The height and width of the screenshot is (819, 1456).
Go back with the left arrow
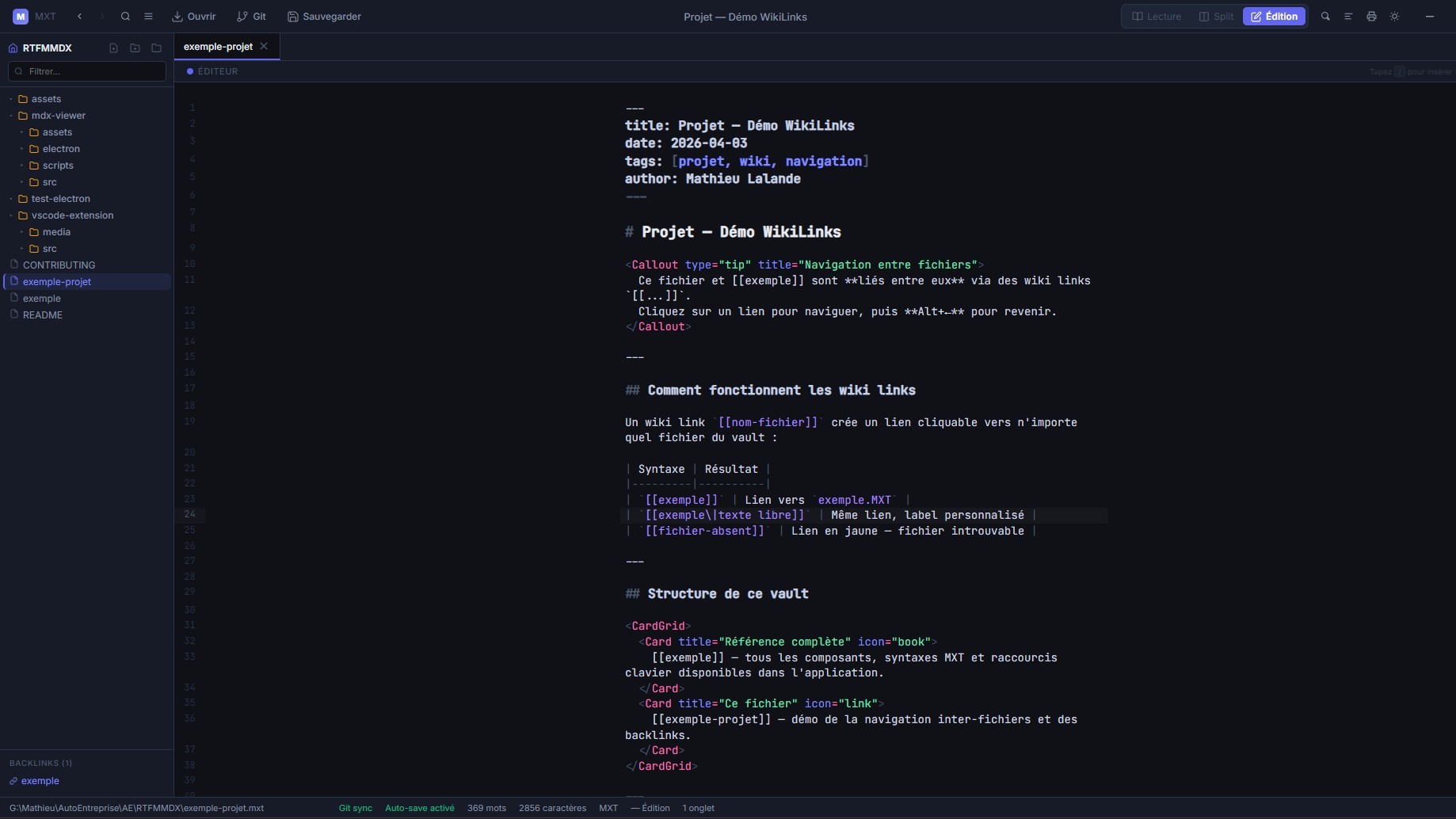(x=79, y=16)
